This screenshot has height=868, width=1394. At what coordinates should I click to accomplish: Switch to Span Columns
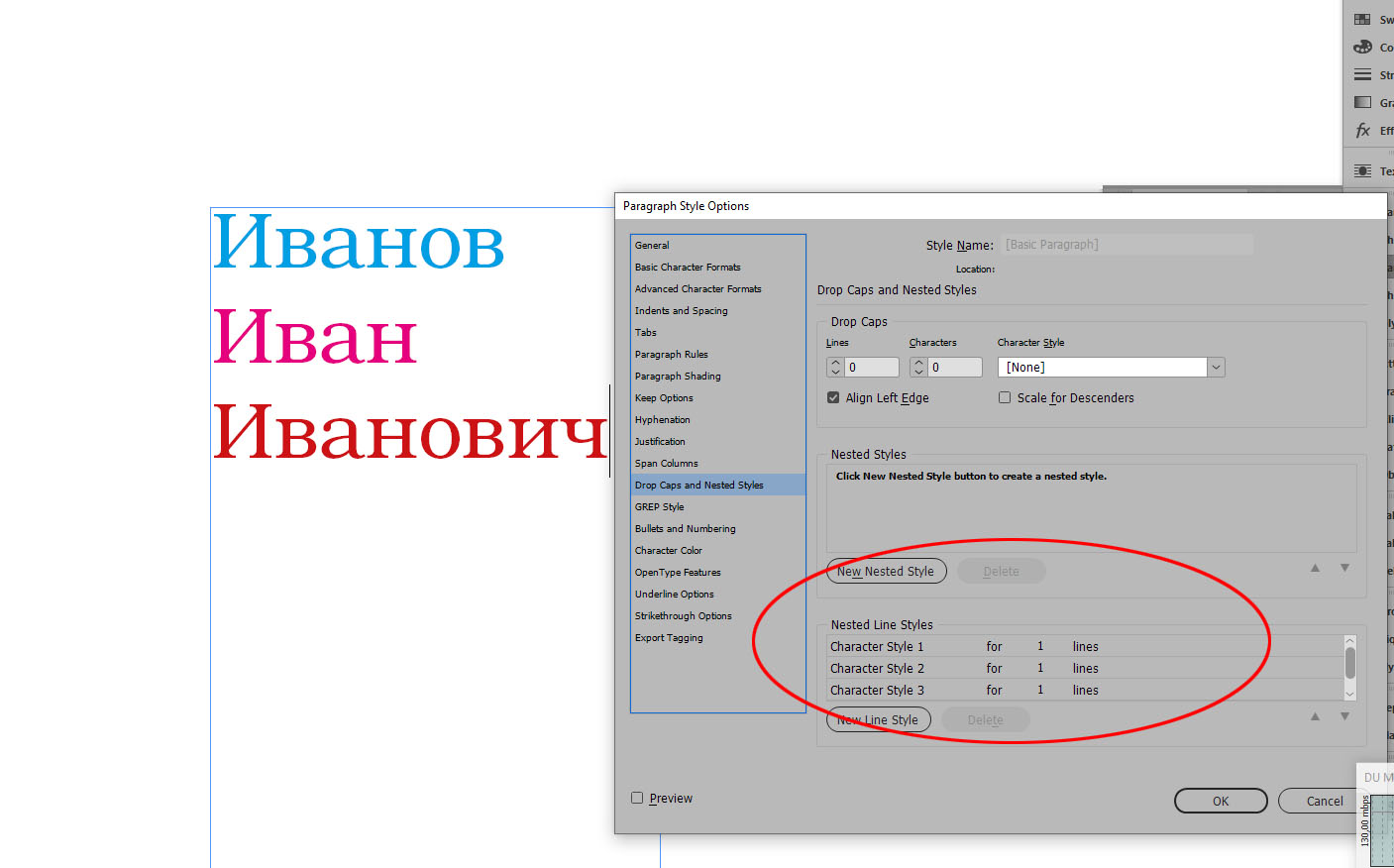click(717, 463)
